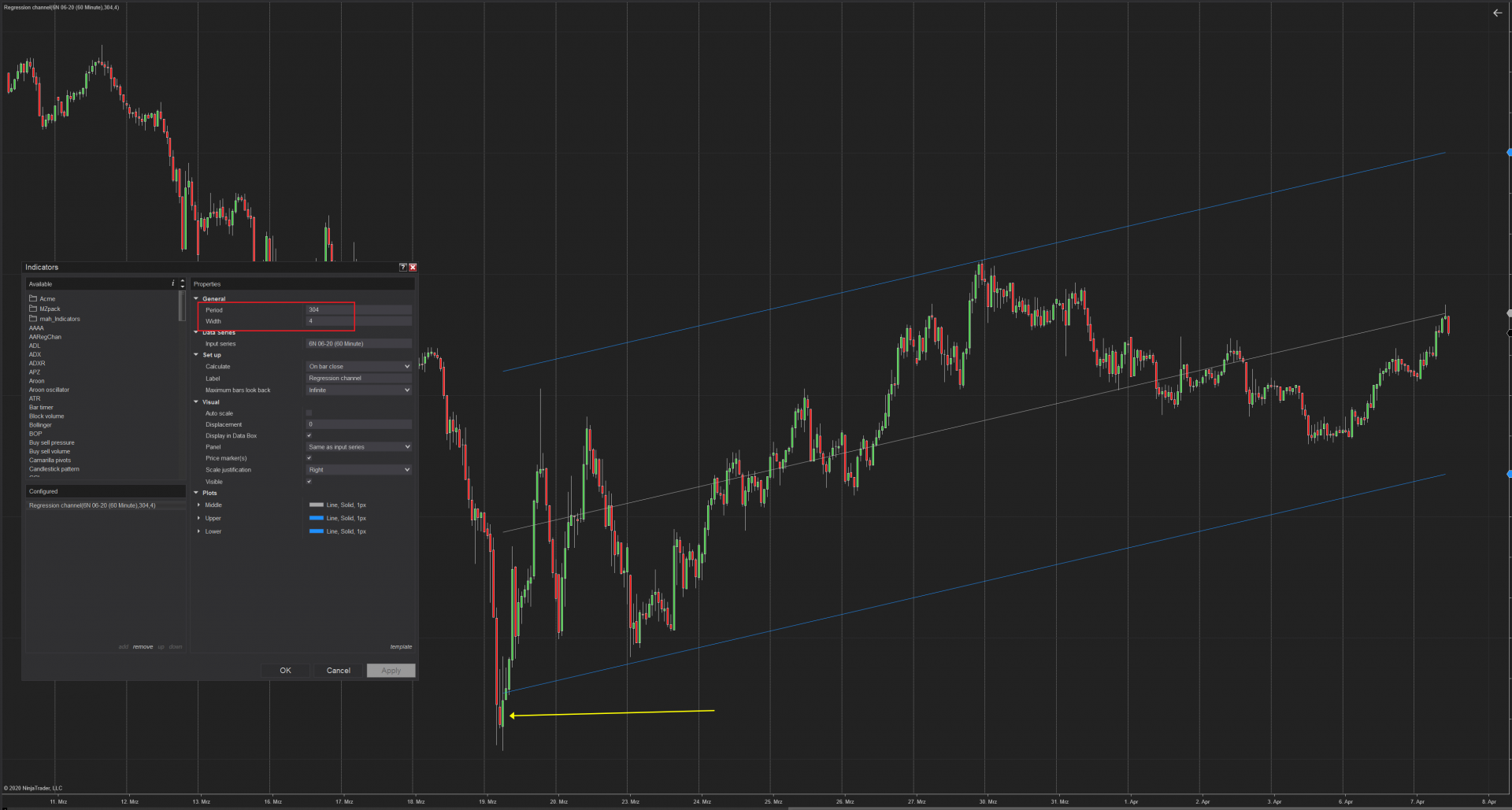The height and width of the screenshot is (810, 1512).
Task: Expand the Middle plot settings
Action: 198,505
